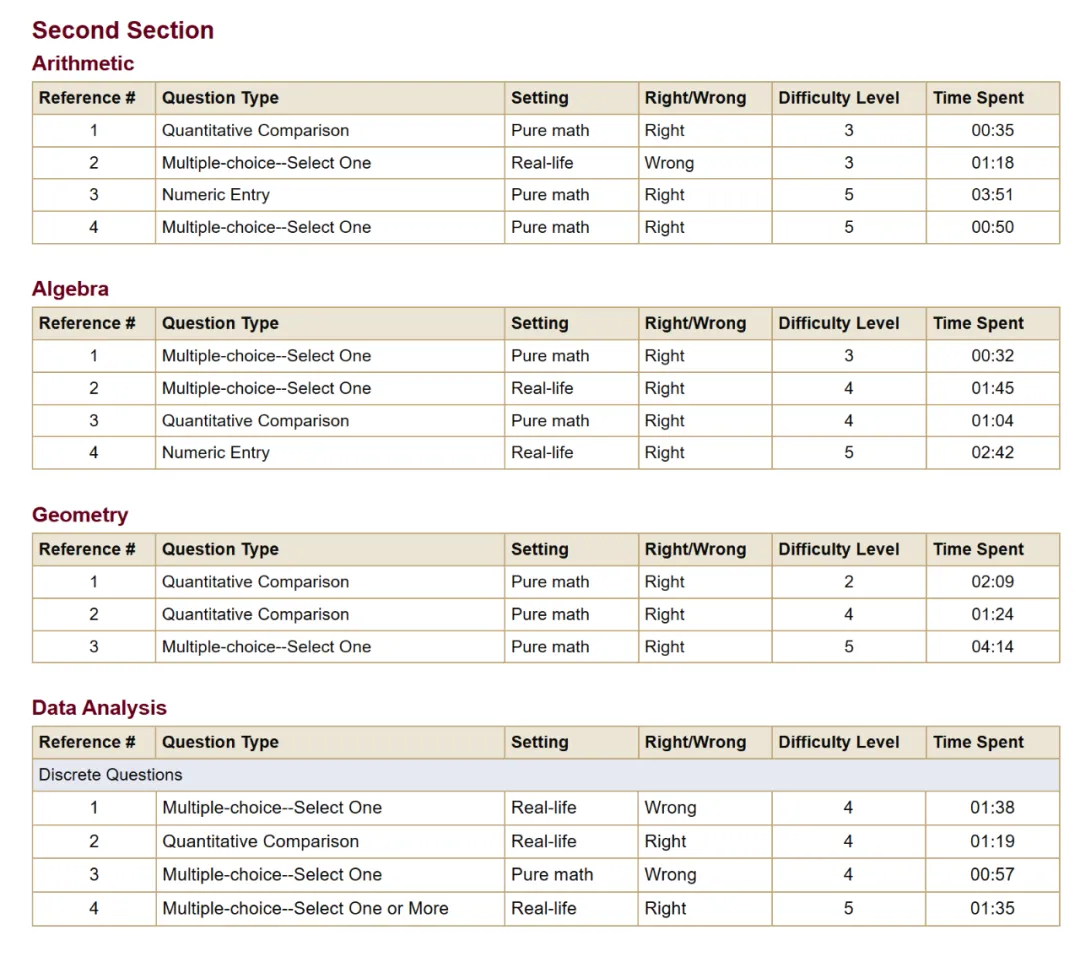This screenshot has width=1080, height=973.
Task: Click the Data Analysis section heading
Action: (x=99, y=708)
